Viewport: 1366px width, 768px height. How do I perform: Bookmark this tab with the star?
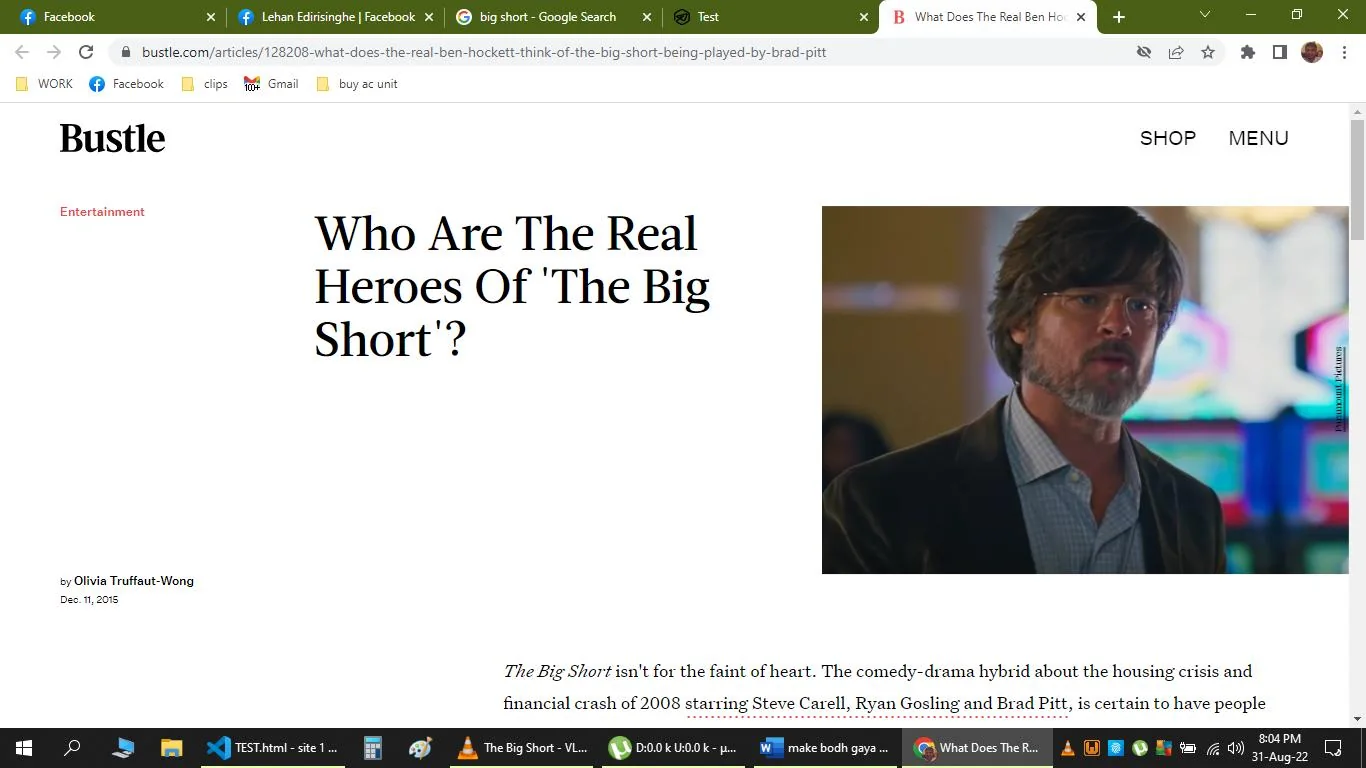pyautogui.click(x=1208, y=52)
